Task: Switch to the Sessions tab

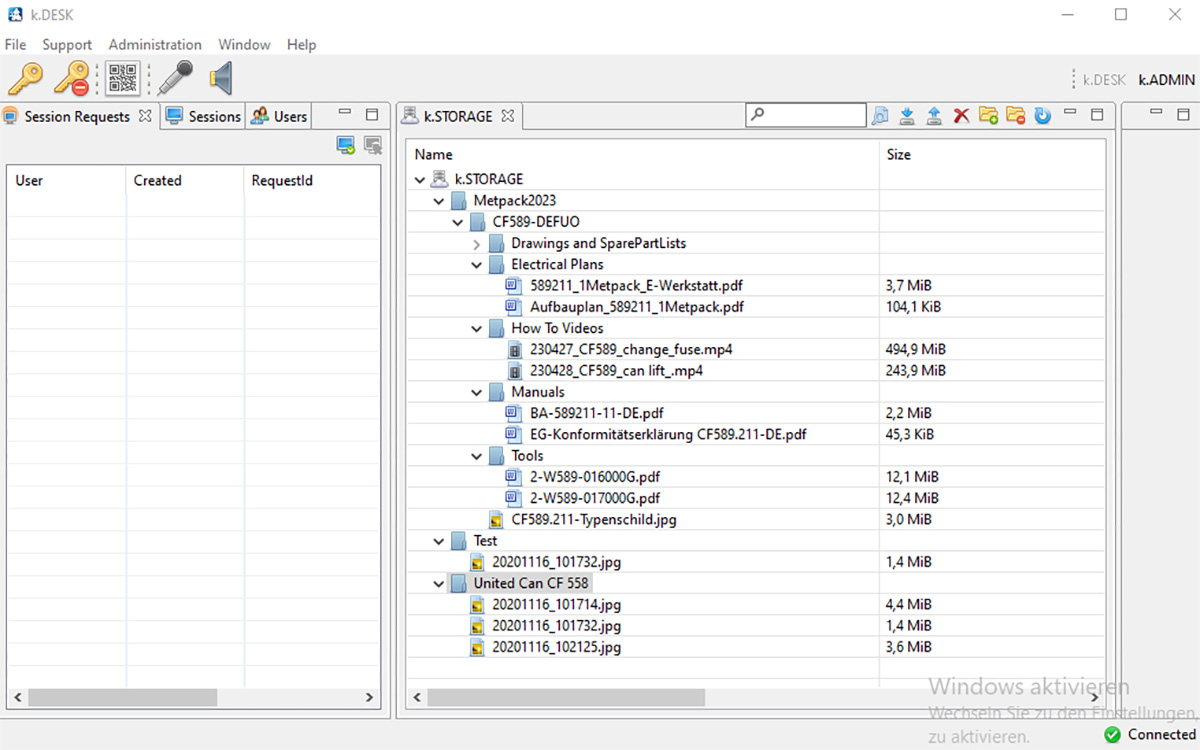Action: (204, 116)
